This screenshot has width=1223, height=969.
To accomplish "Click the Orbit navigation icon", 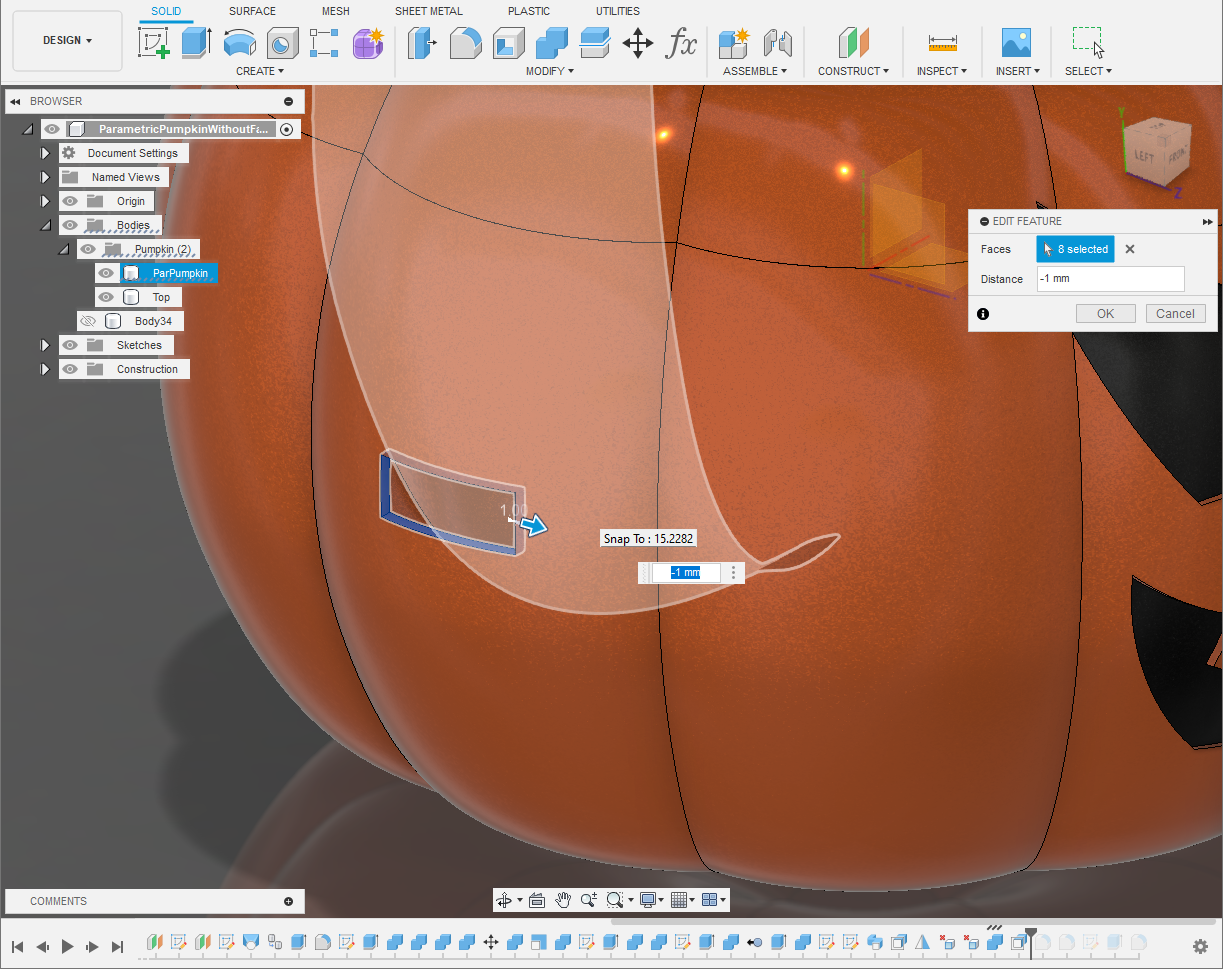I will [x=503, y=900].
